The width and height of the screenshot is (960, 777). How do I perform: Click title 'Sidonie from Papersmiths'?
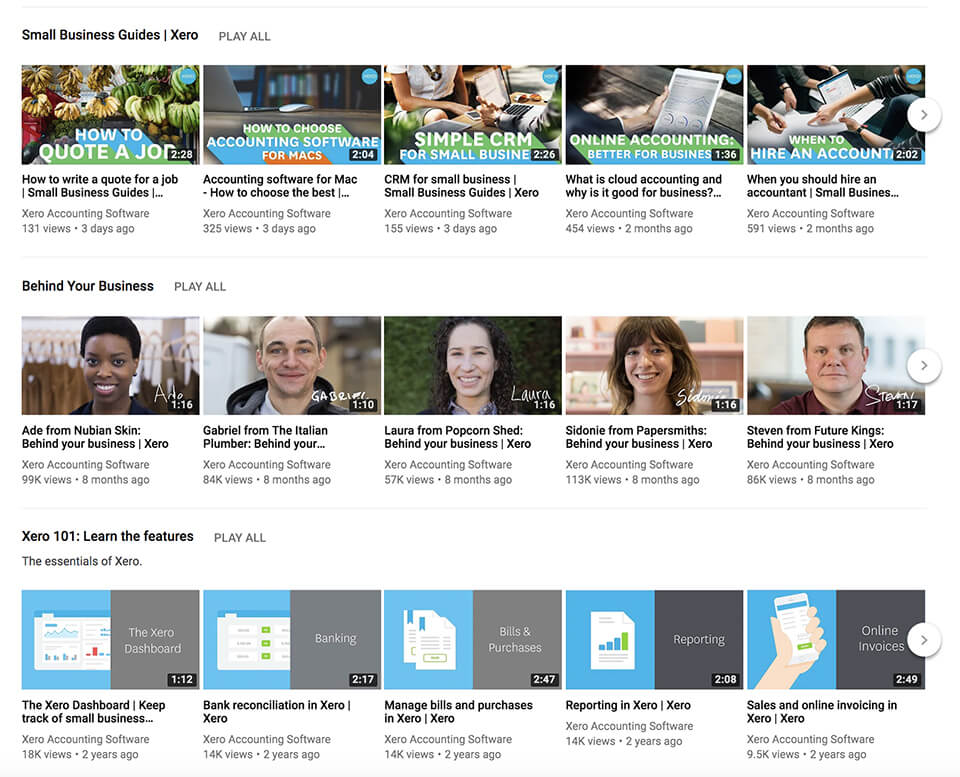[x=639, y=437]
